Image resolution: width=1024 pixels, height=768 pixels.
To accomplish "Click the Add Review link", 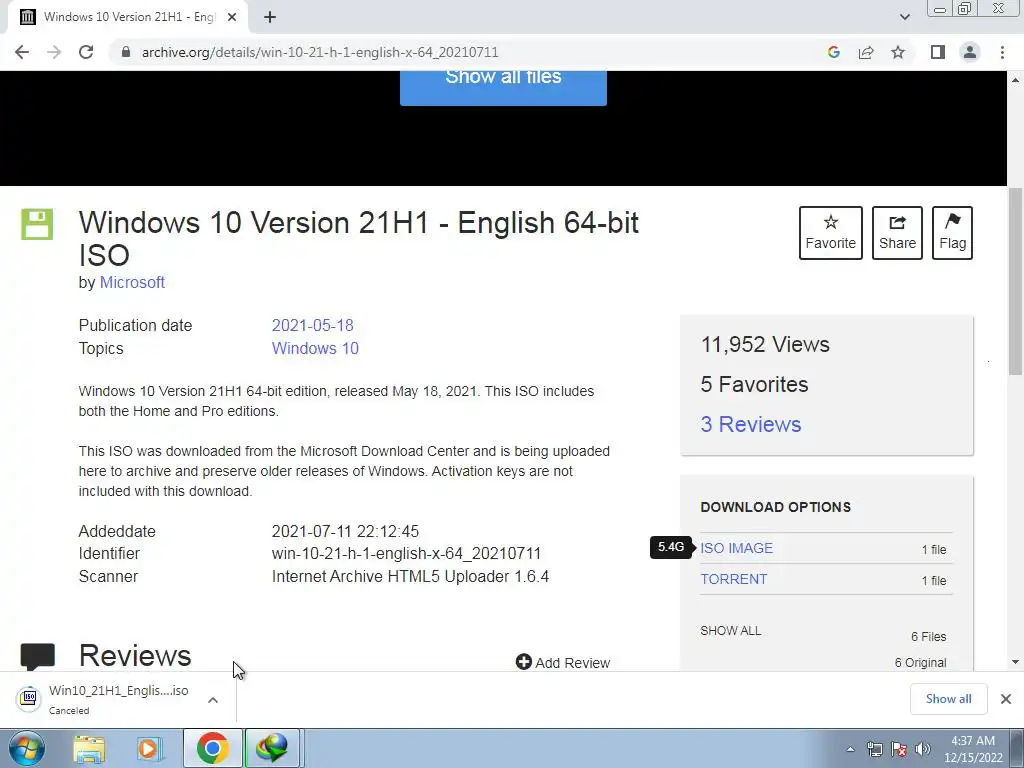I will point(563,662).
